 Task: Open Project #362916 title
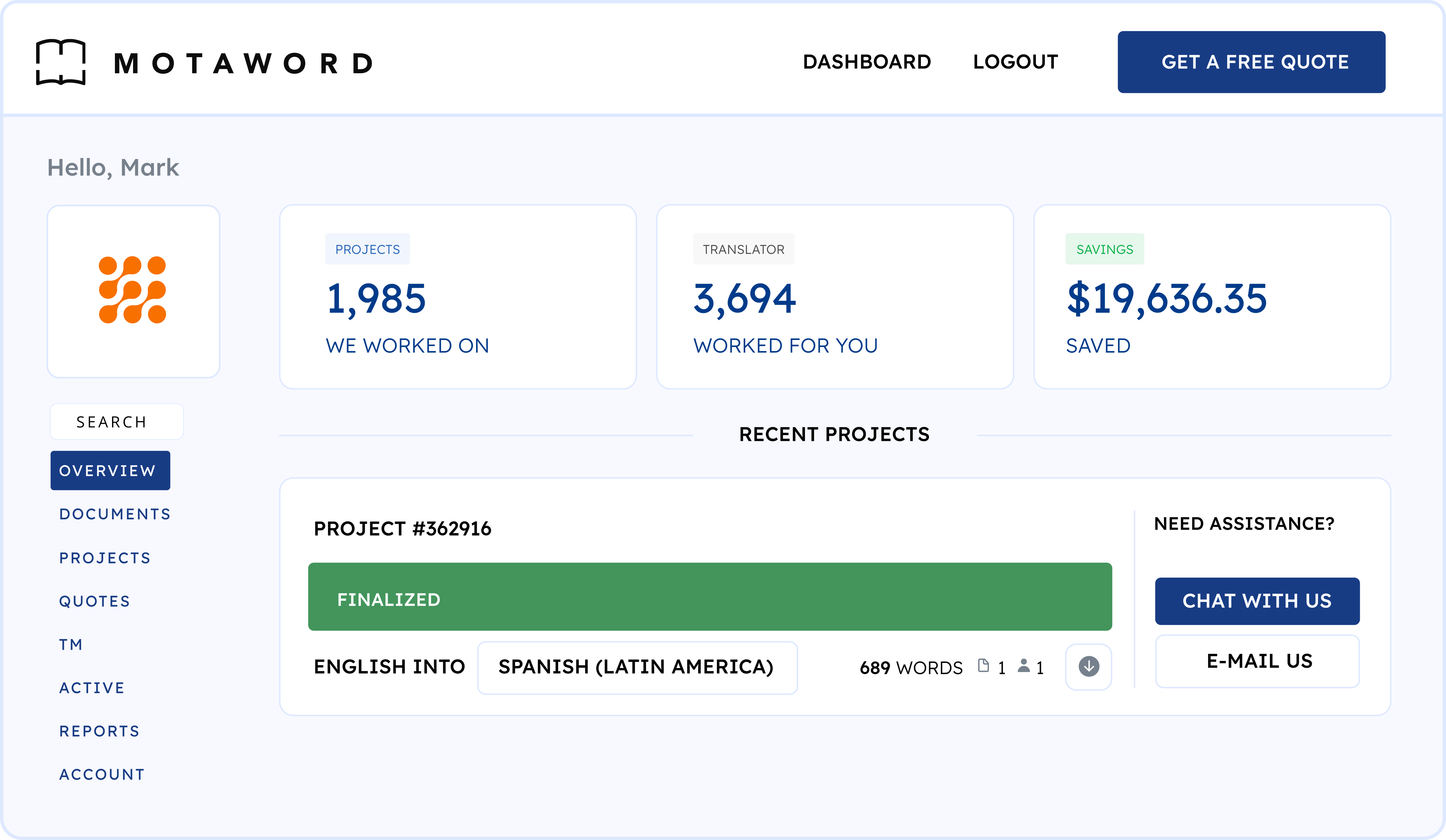click(402, 529)
